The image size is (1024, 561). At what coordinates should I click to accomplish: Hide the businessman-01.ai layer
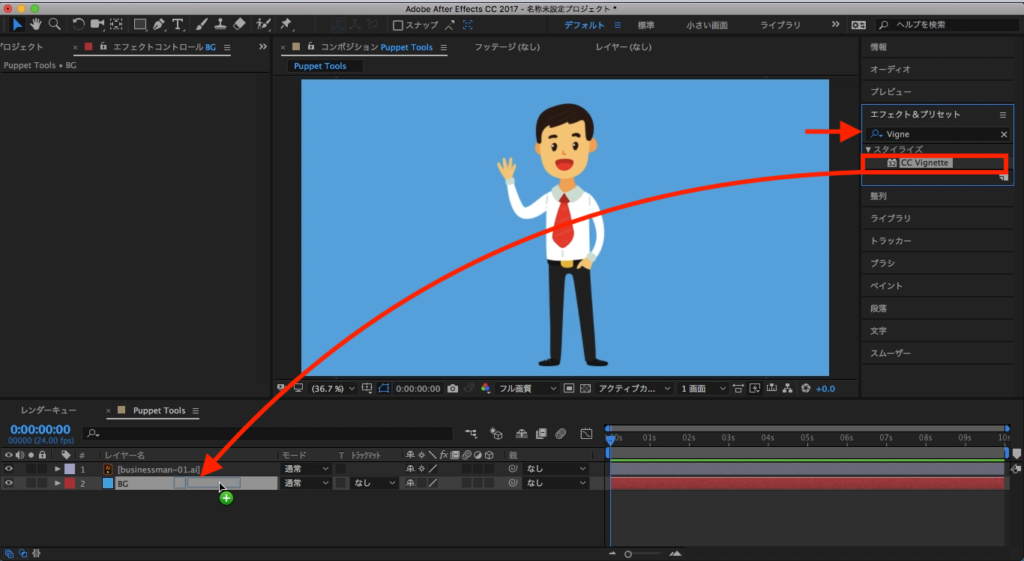(x=9, y=468)
